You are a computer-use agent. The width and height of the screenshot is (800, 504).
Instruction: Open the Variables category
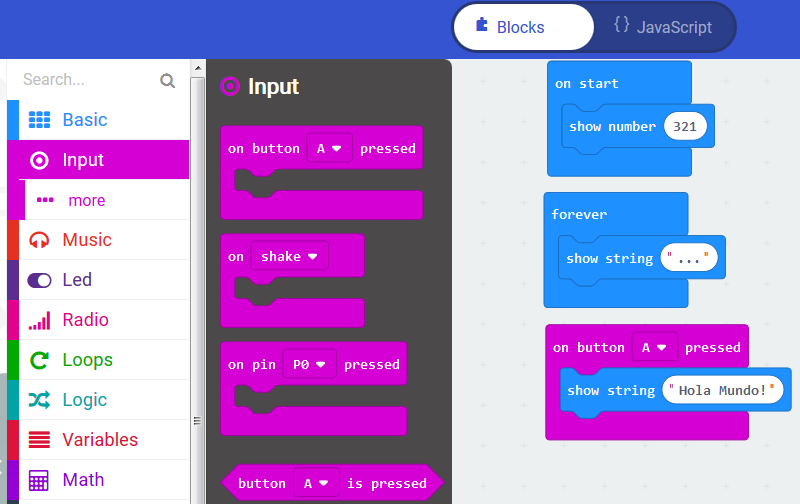tap(99, 440)
